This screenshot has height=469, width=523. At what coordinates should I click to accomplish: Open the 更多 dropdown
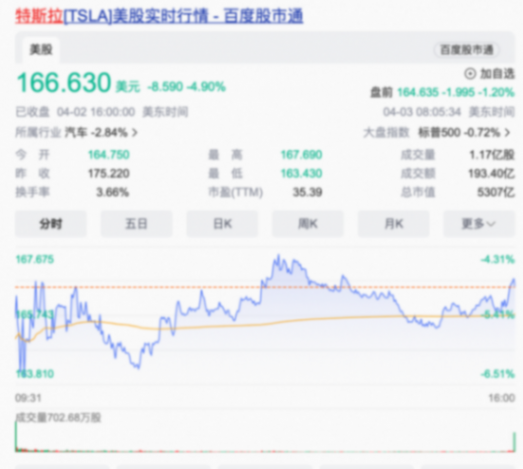click(x=479, y=224)
